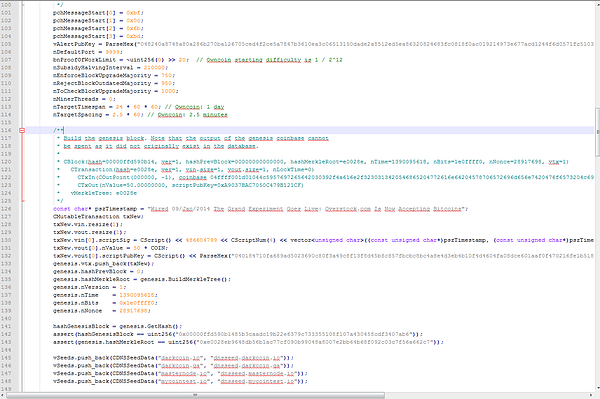
Task: Click the '950' value
Action: pos(166,83)
